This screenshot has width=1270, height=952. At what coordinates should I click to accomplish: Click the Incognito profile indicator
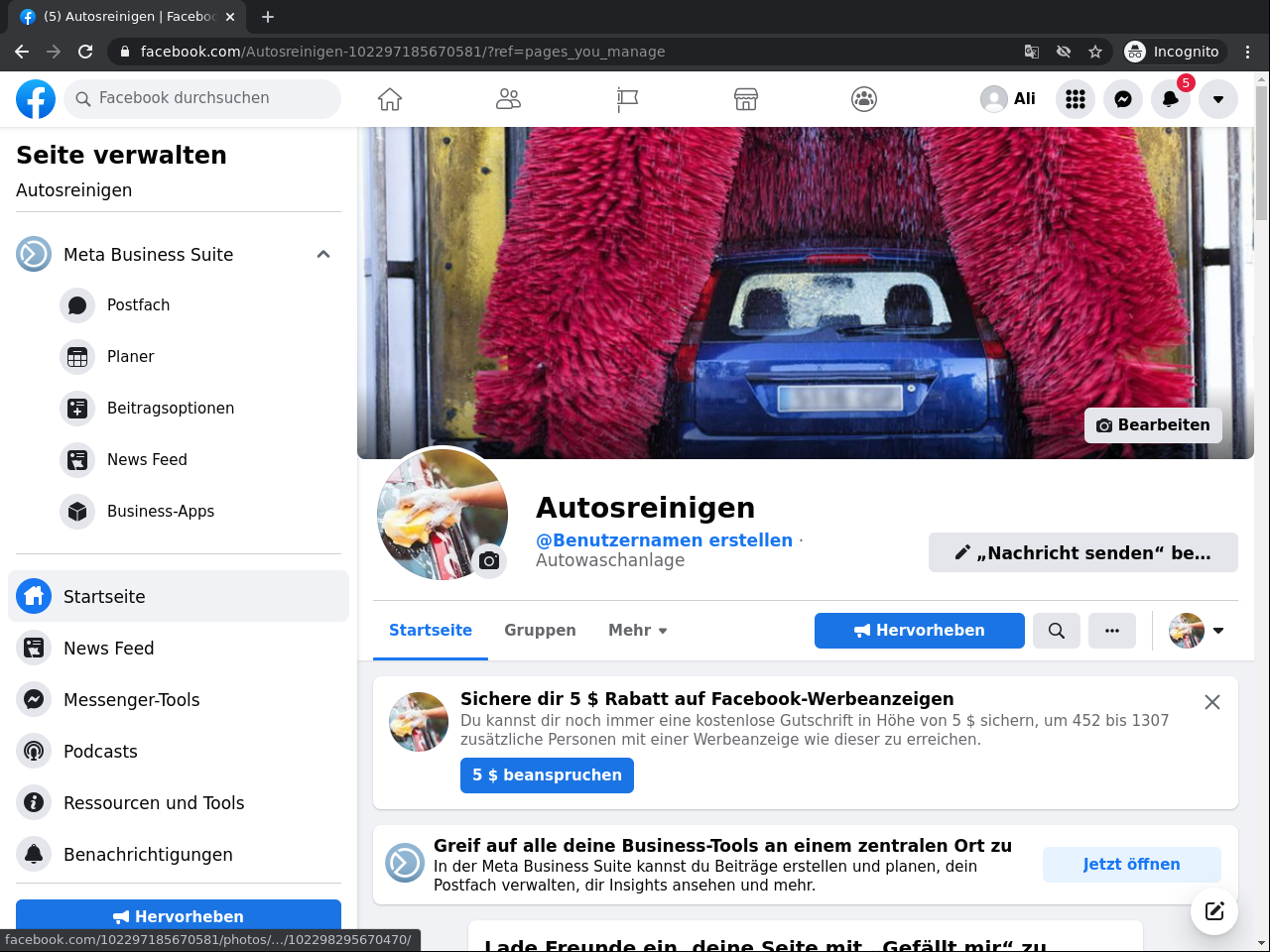coord(1175,52)
